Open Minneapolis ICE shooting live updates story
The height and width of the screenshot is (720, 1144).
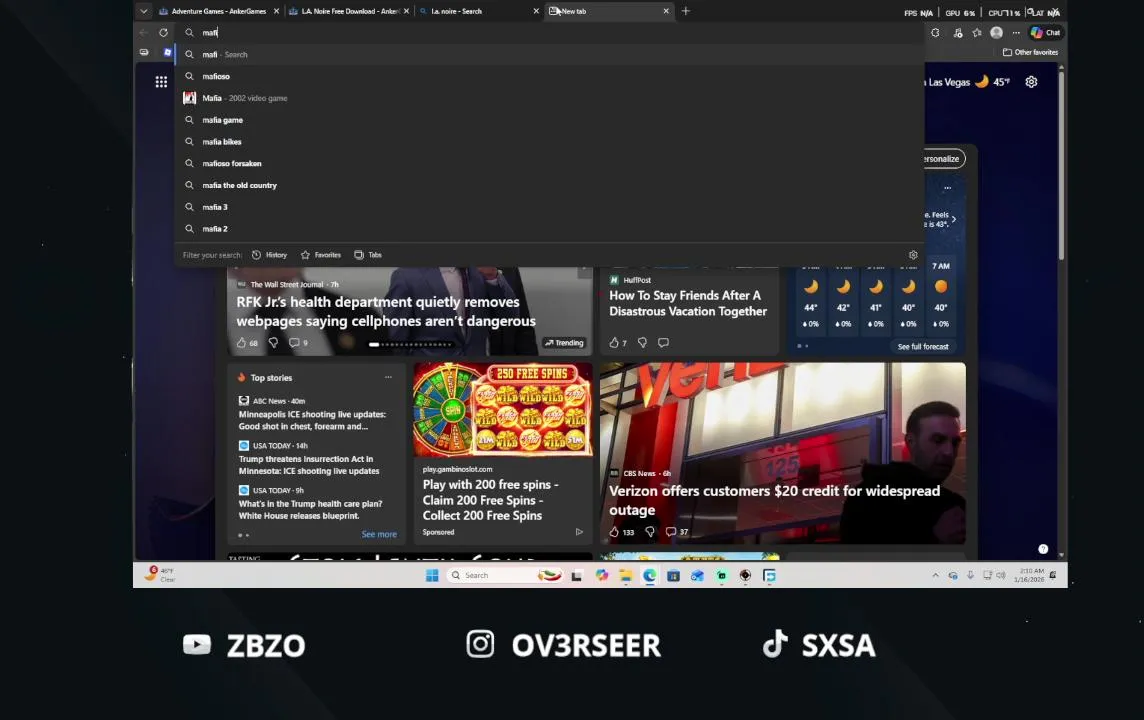[312, 420]
